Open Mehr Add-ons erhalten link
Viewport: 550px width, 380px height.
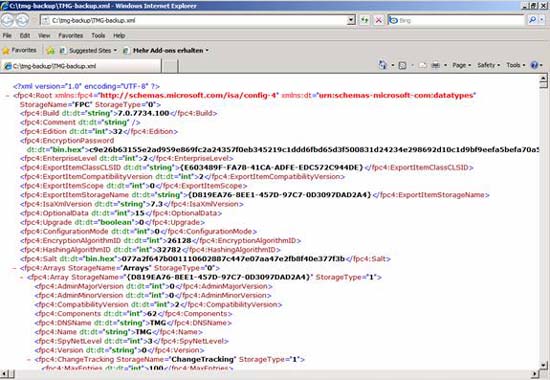pyautogui.click(x=166, y=51)
